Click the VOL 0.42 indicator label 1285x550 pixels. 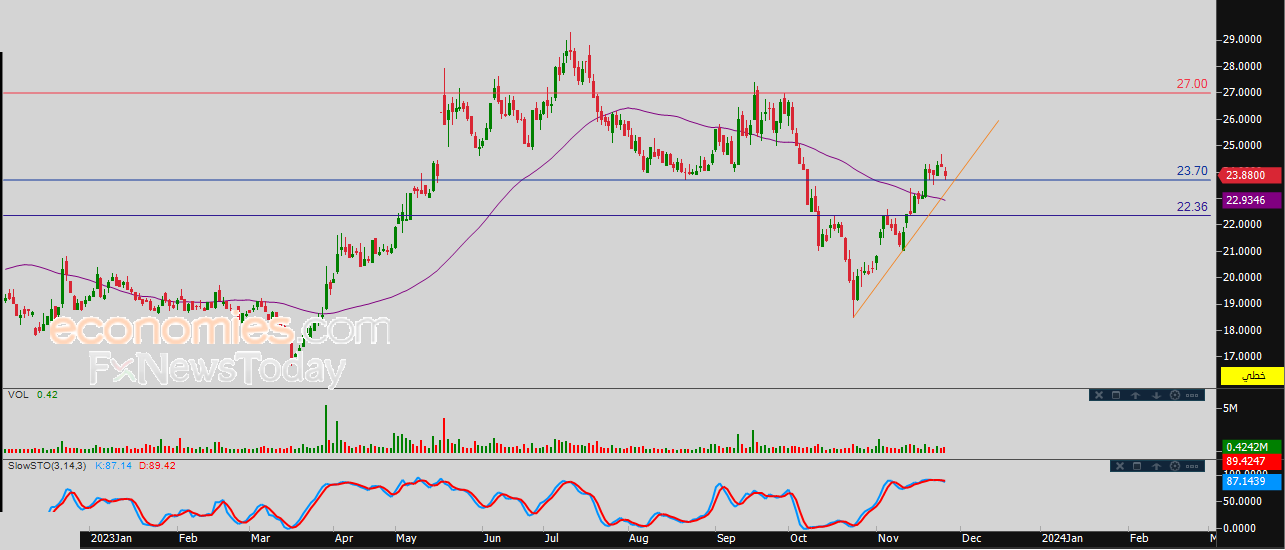32,395
